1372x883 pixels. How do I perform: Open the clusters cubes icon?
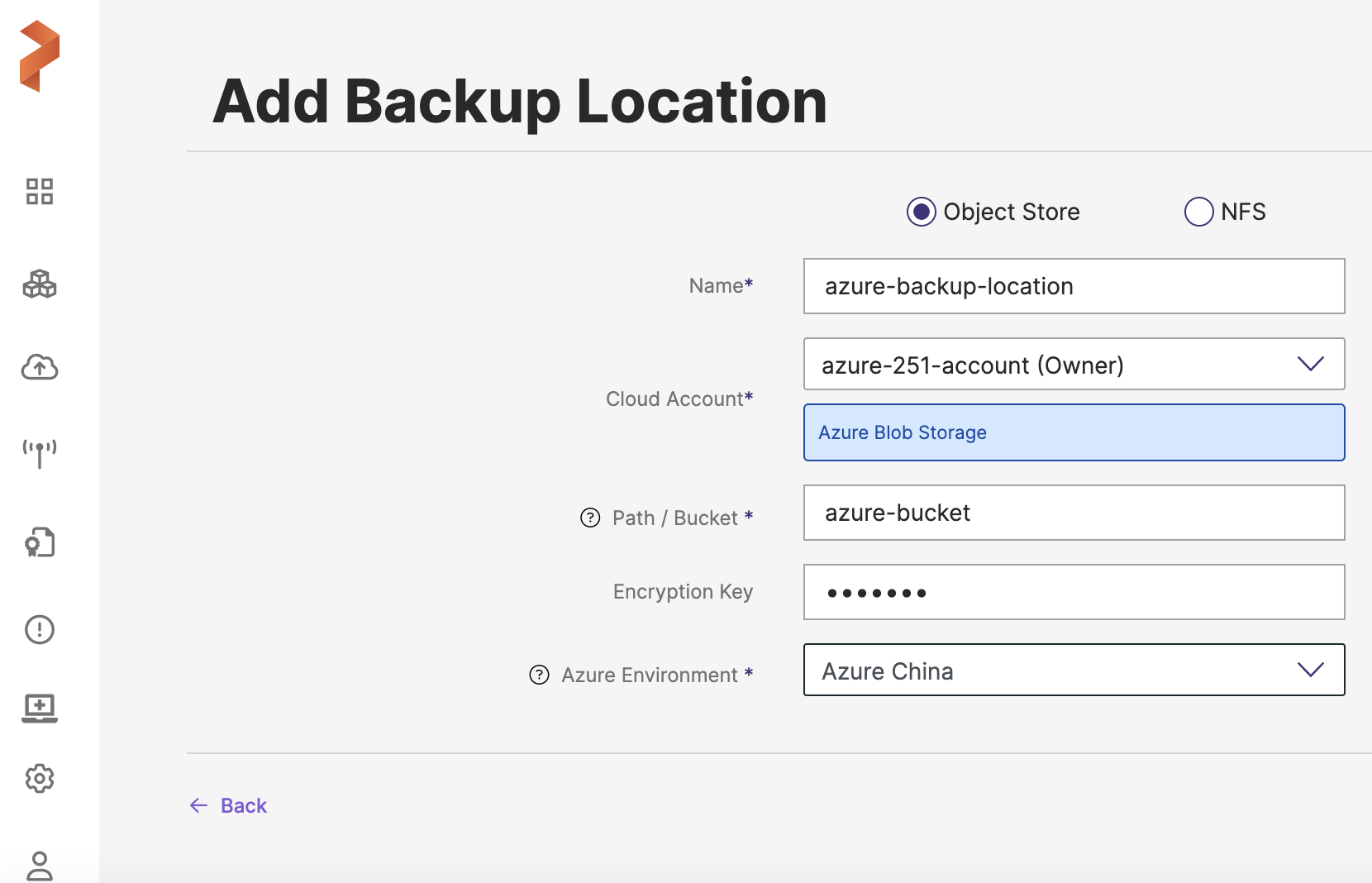point(40,284)
